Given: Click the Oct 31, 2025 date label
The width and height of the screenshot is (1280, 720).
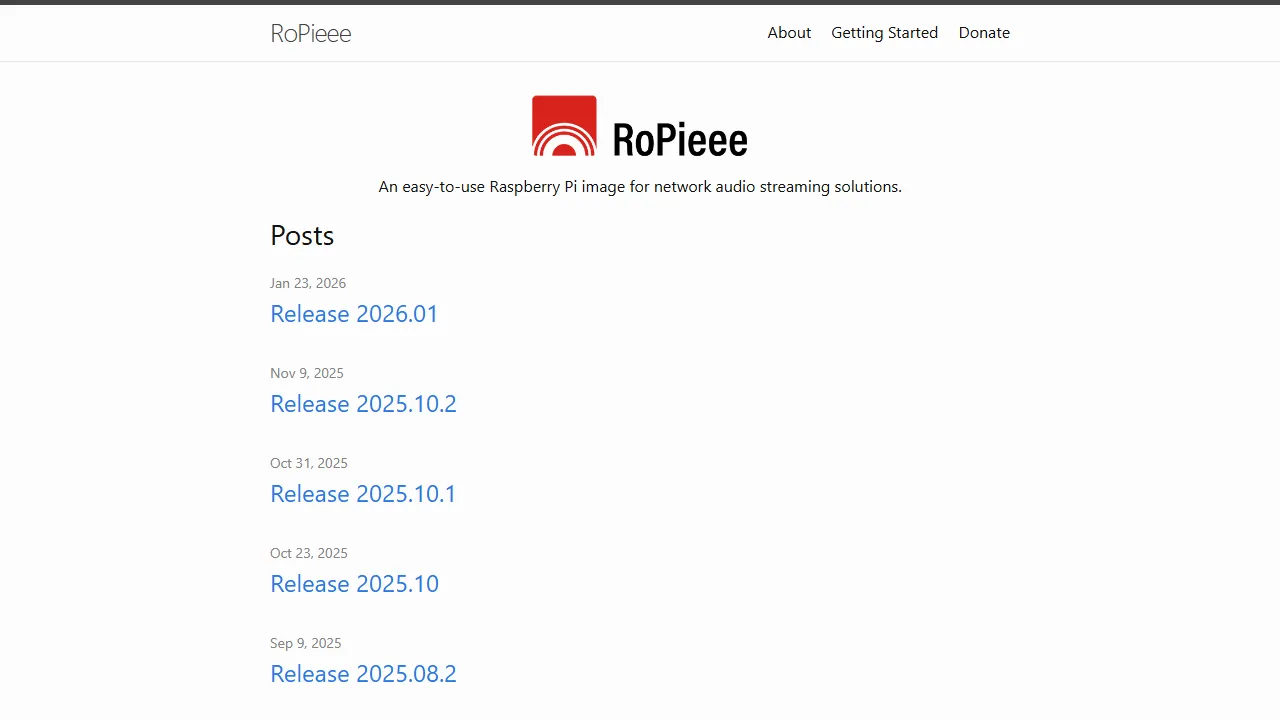Looking at the screenshot, I should point(308,463).
